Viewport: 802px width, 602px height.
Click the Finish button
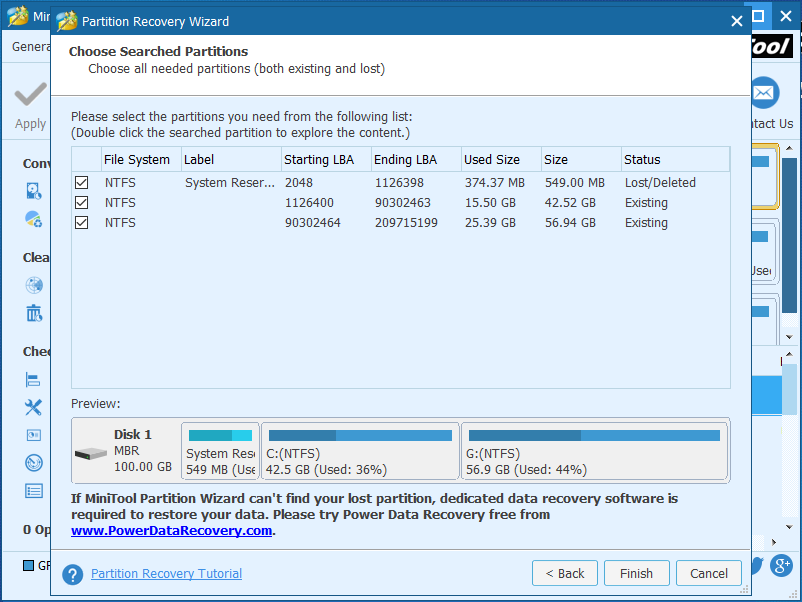pos(636,573)
